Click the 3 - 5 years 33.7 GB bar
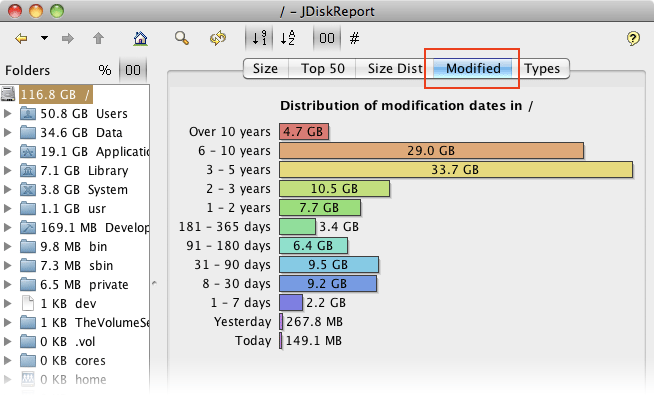This screenshot has width=654, height=401. pos(456,169)
